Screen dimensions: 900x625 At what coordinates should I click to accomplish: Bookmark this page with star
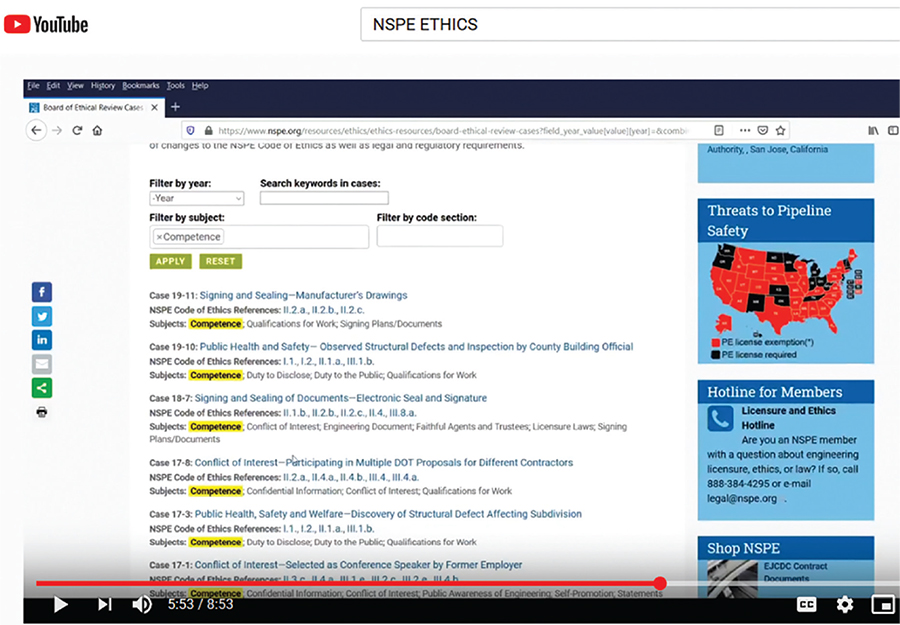pyautogui.click(x=780, y=130)
